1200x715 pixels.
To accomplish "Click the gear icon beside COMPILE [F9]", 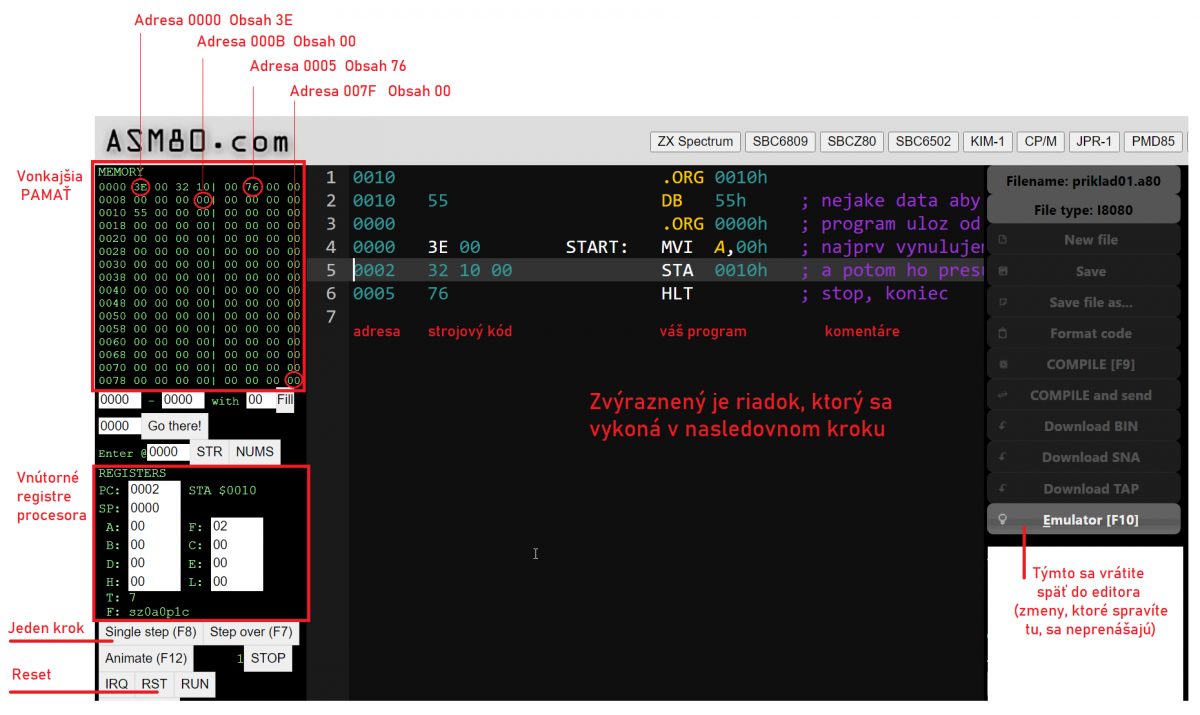I will point(1002,364).
